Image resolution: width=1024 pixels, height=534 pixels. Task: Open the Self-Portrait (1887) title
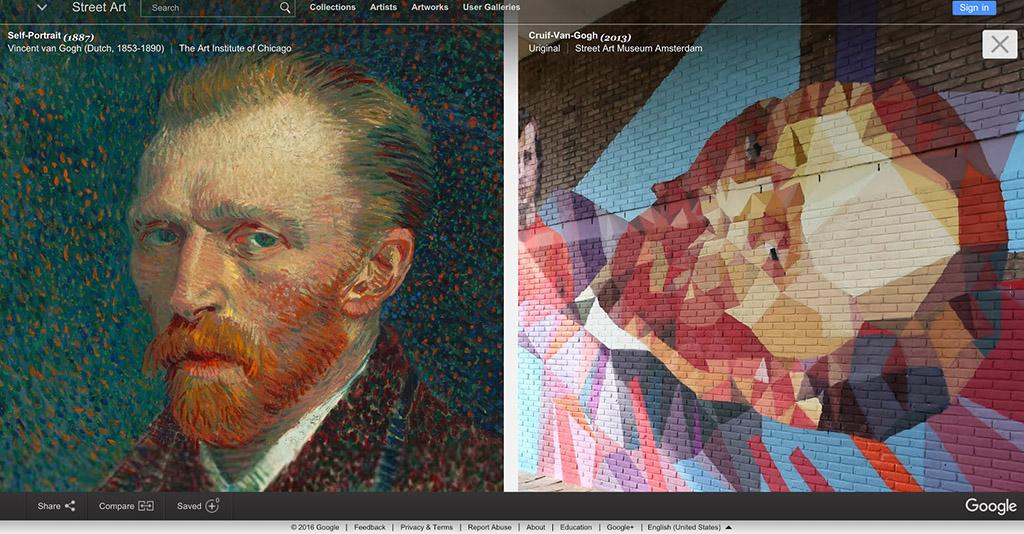pyautogui.click(x=50, y=37)
